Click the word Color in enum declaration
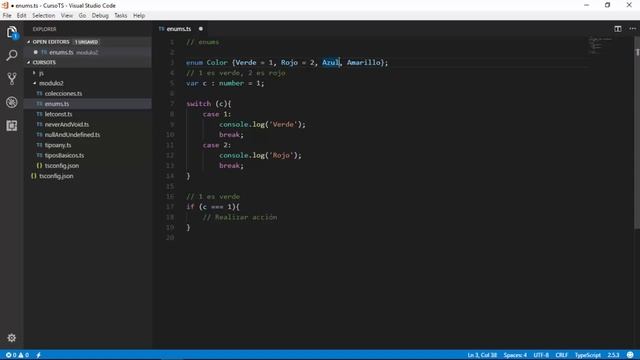Viewport: 640px width, 360px height. coord(217,62)
